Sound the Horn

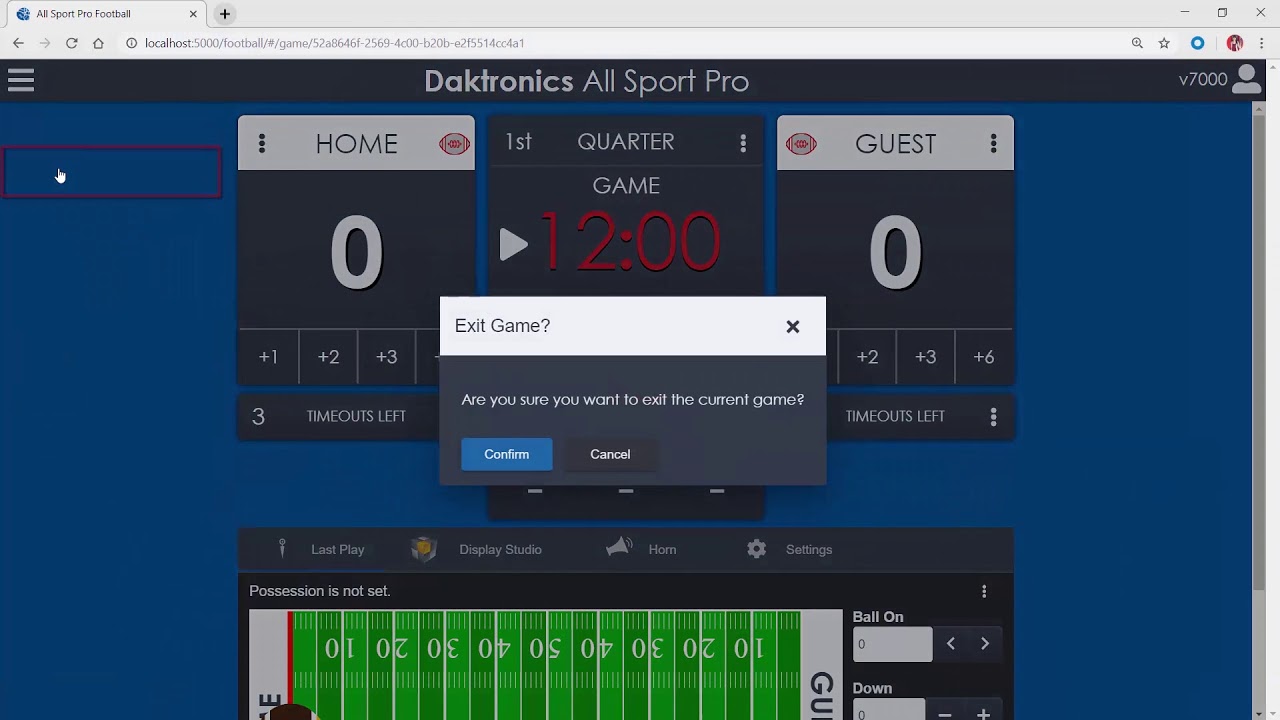(x=641, y=549)
